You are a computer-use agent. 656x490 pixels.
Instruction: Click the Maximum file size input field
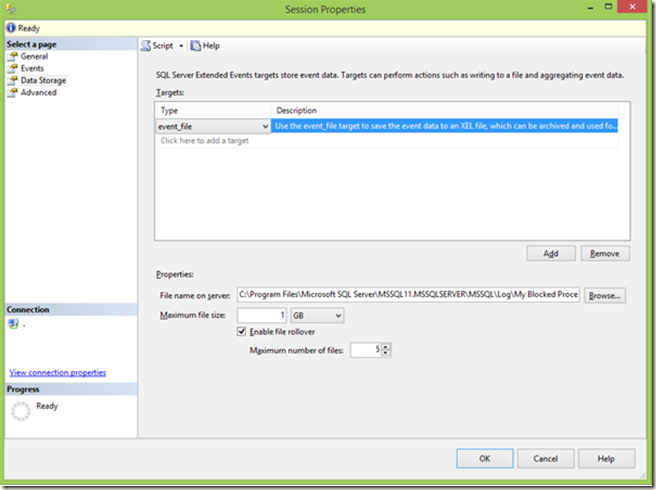pyautogui.click(x=260, y=316)
